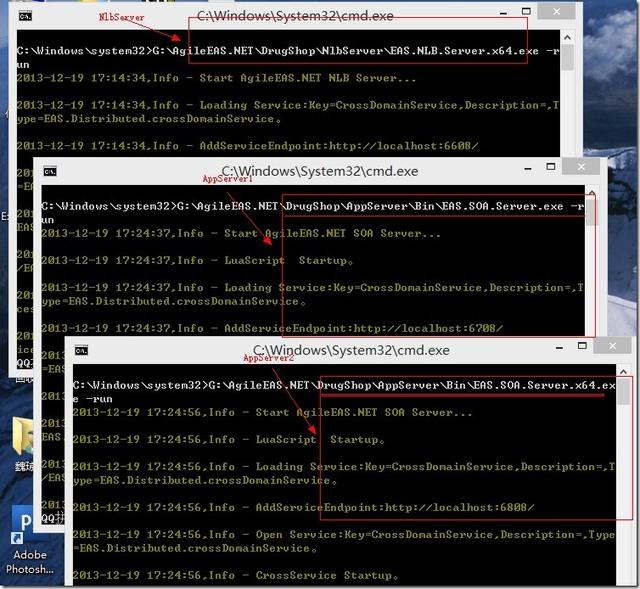Click the cmd icon in AppServer1 window title bar

pyautogui.click(x=50, y=171)
